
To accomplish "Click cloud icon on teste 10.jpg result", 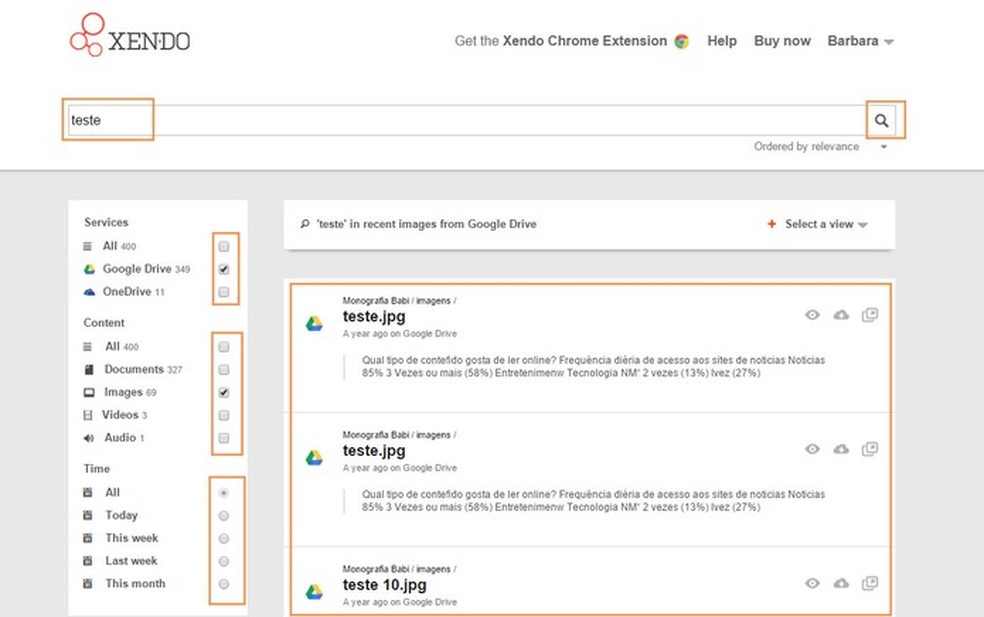I will (x=841, y=583).
